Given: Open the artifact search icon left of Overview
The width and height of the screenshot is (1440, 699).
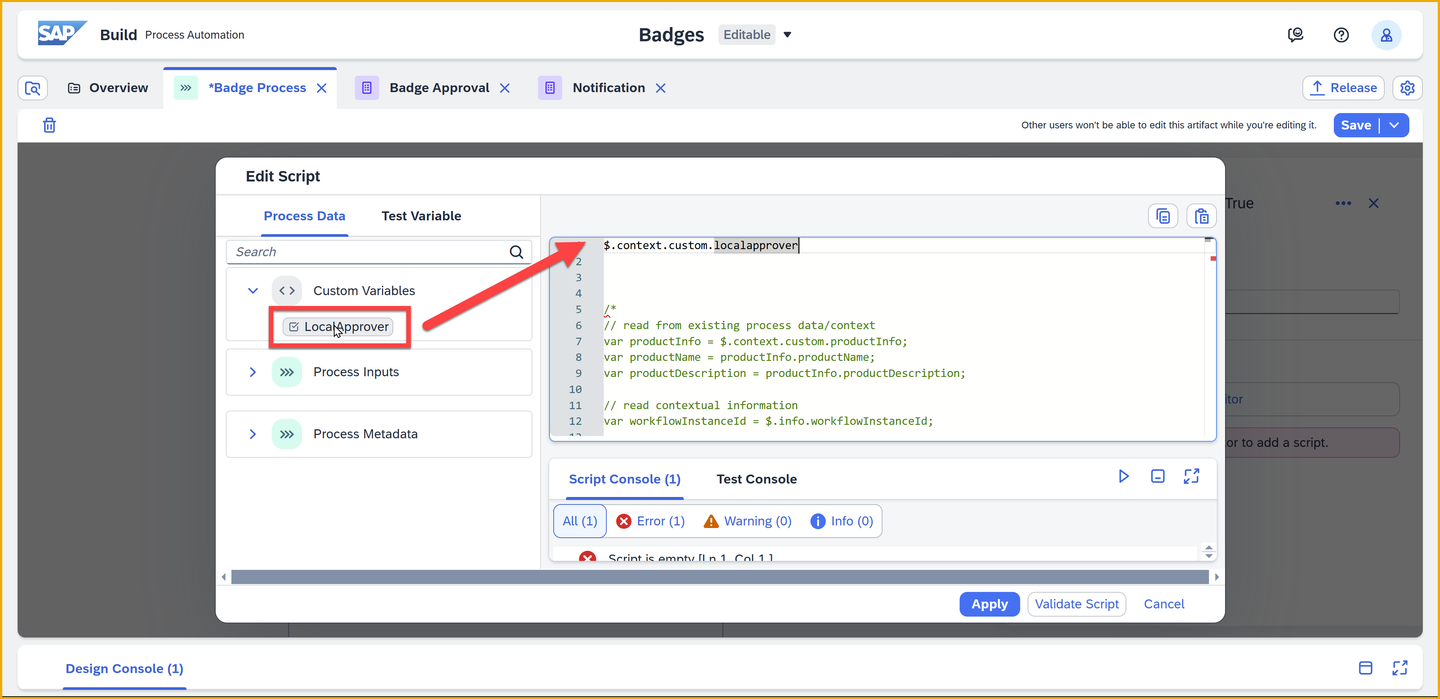Looking at the screenshot, I should coord(33,88).
